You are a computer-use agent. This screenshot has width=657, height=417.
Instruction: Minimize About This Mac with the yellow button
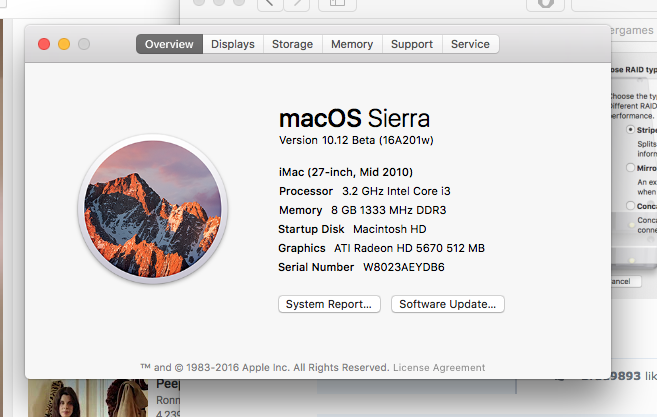(x=64, y=44)
